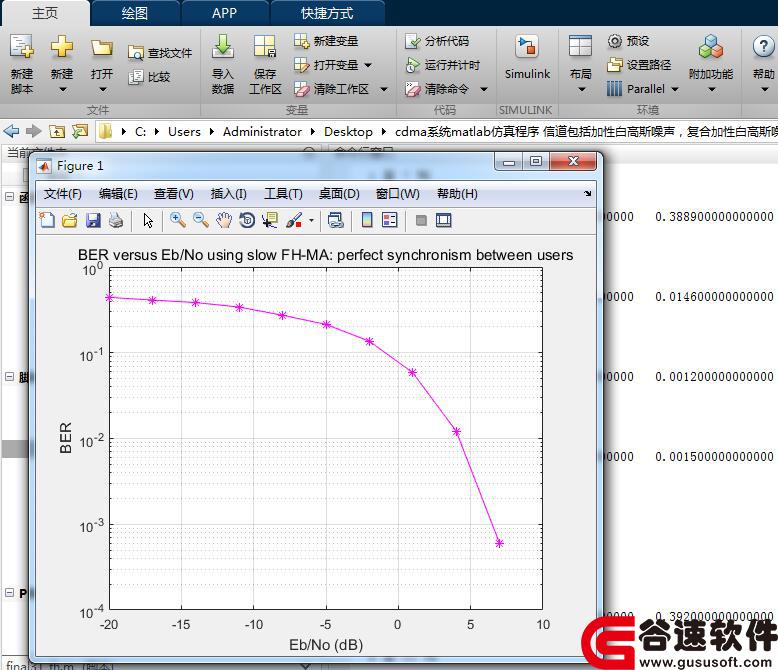Screen dimensions: 778x670
Task: Activate Zoom Out tool in figure
Action: coord(200,220)
